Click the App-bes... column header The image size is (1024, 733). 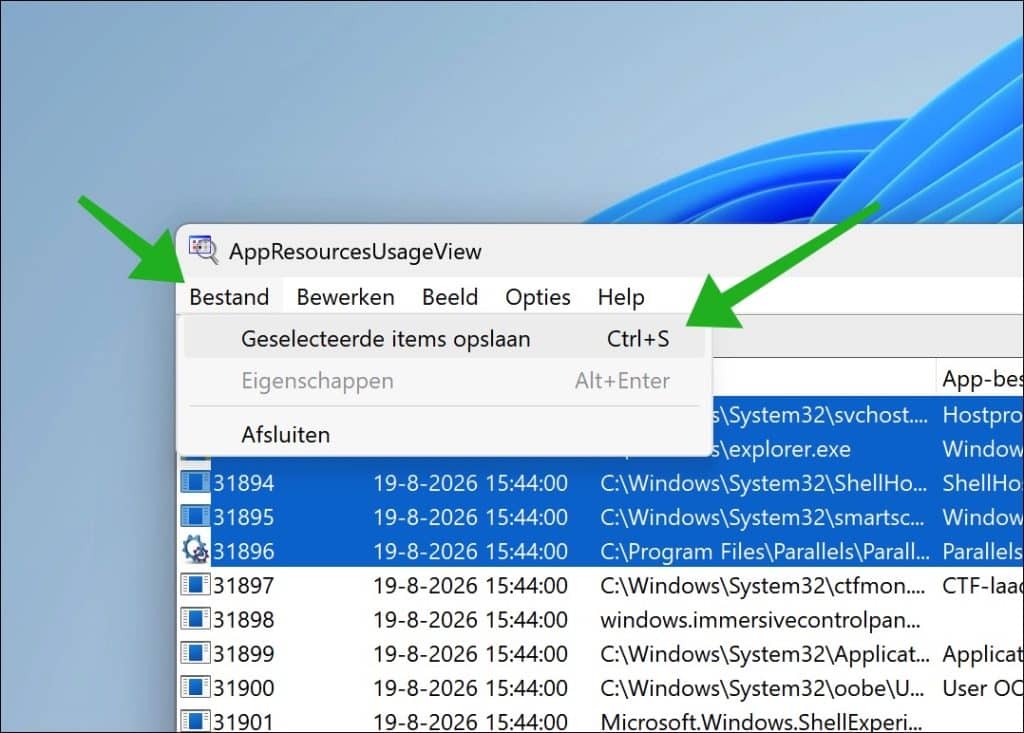[980, 378]
